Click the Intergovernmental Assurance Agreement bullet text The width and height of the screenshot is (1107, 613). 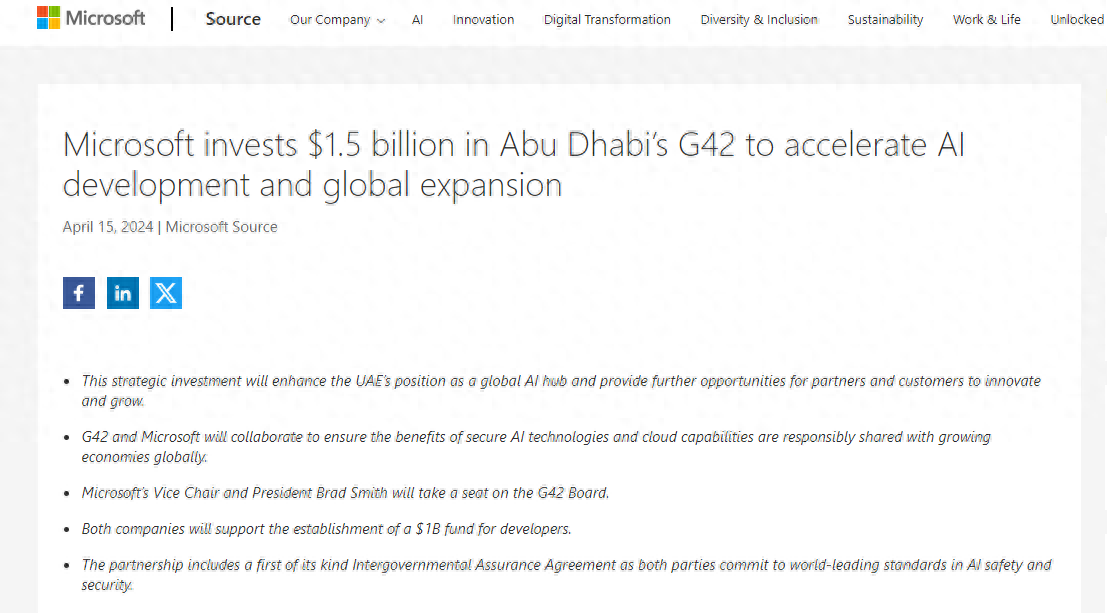click(x=566, y=565)
